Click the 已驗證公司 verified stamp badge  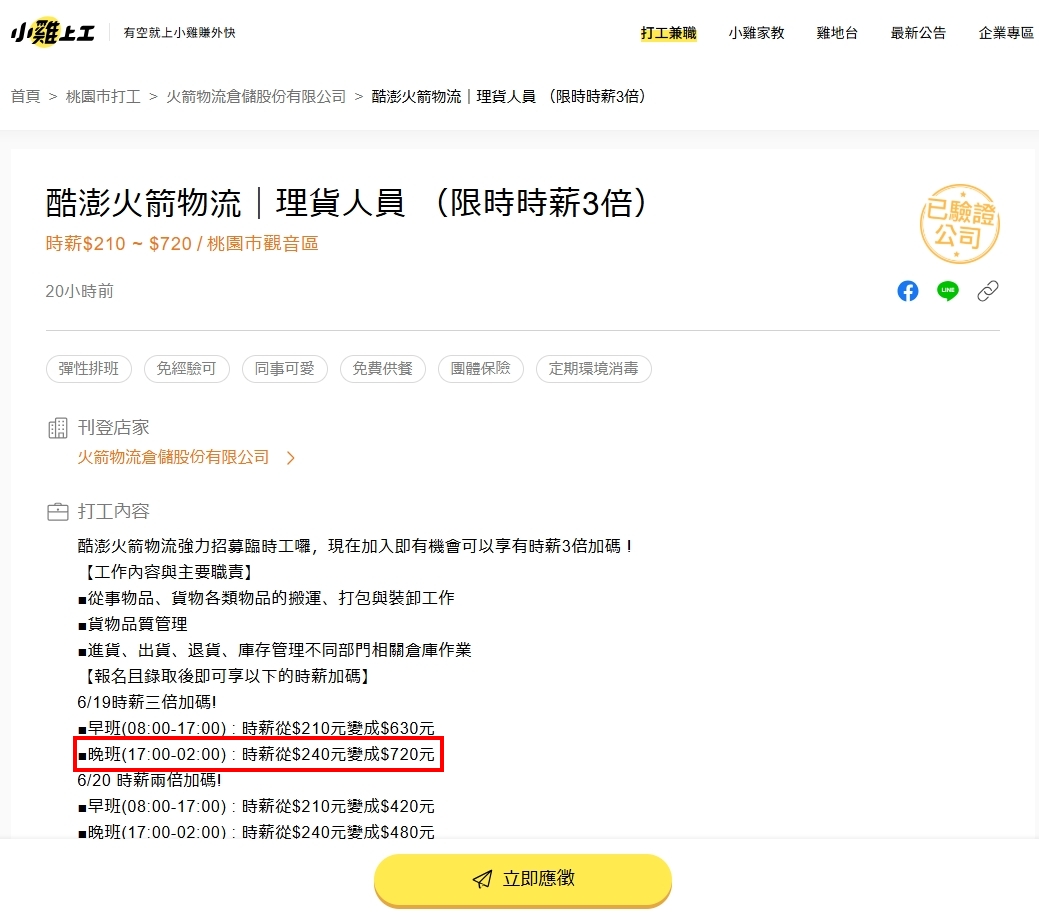[x=959, y=224]
